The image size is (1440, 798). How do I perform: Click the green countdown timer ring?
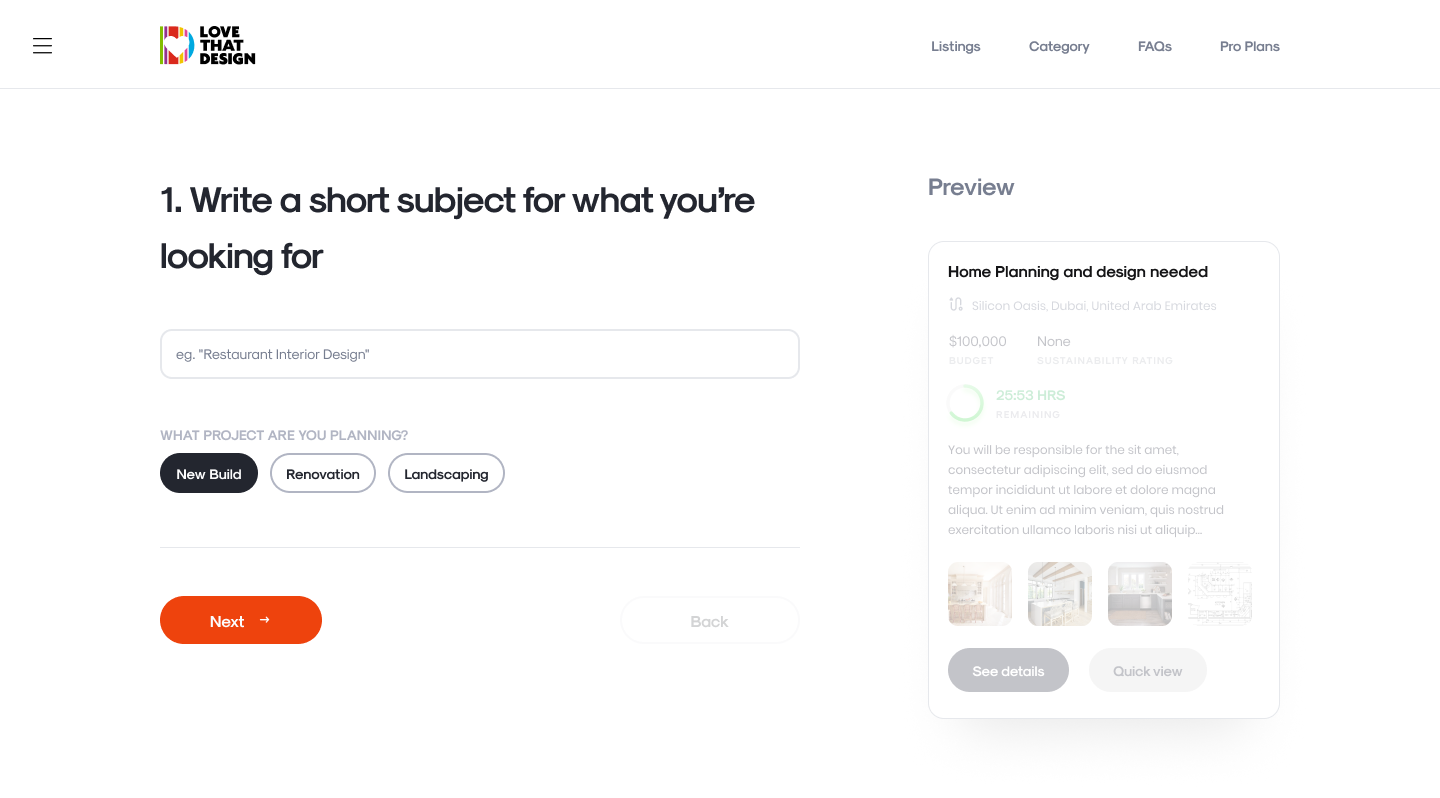click(x=965, y=403)
